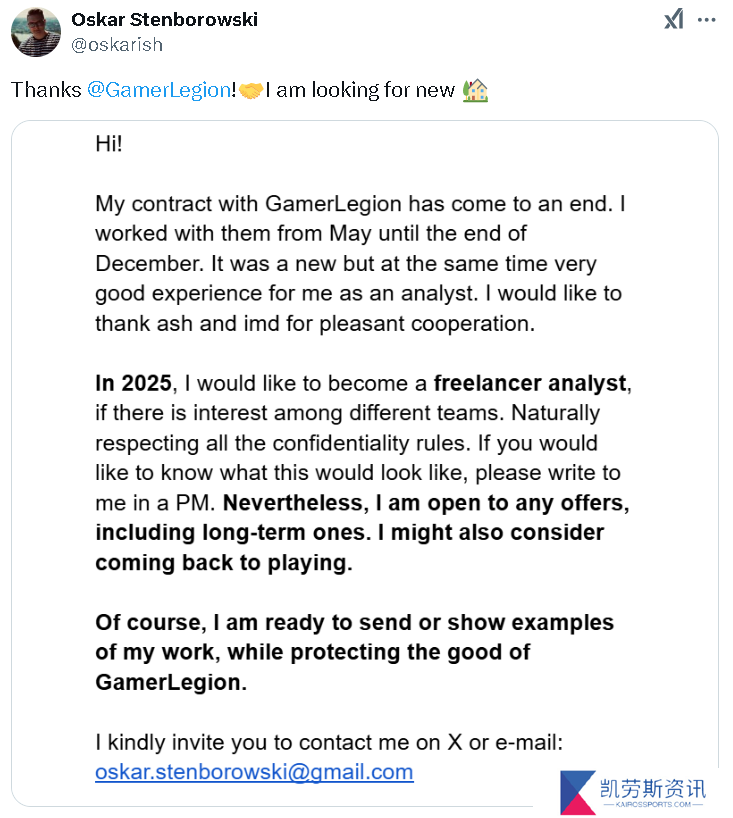Click the @oskarish handle
This screenshot has width=733, height=818.
[x=117, y=45]
